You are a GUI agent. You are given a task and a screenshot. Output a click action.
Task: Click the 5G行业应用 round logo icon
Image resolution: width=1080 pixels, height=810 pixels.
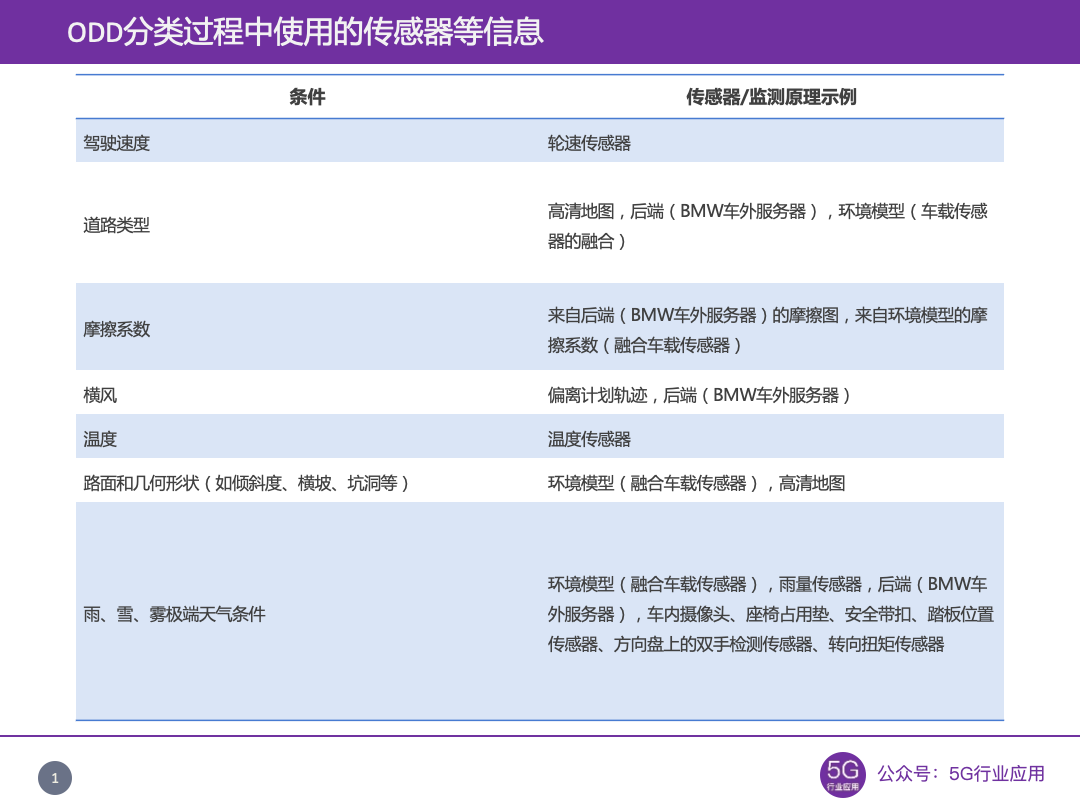click(842, 775)
